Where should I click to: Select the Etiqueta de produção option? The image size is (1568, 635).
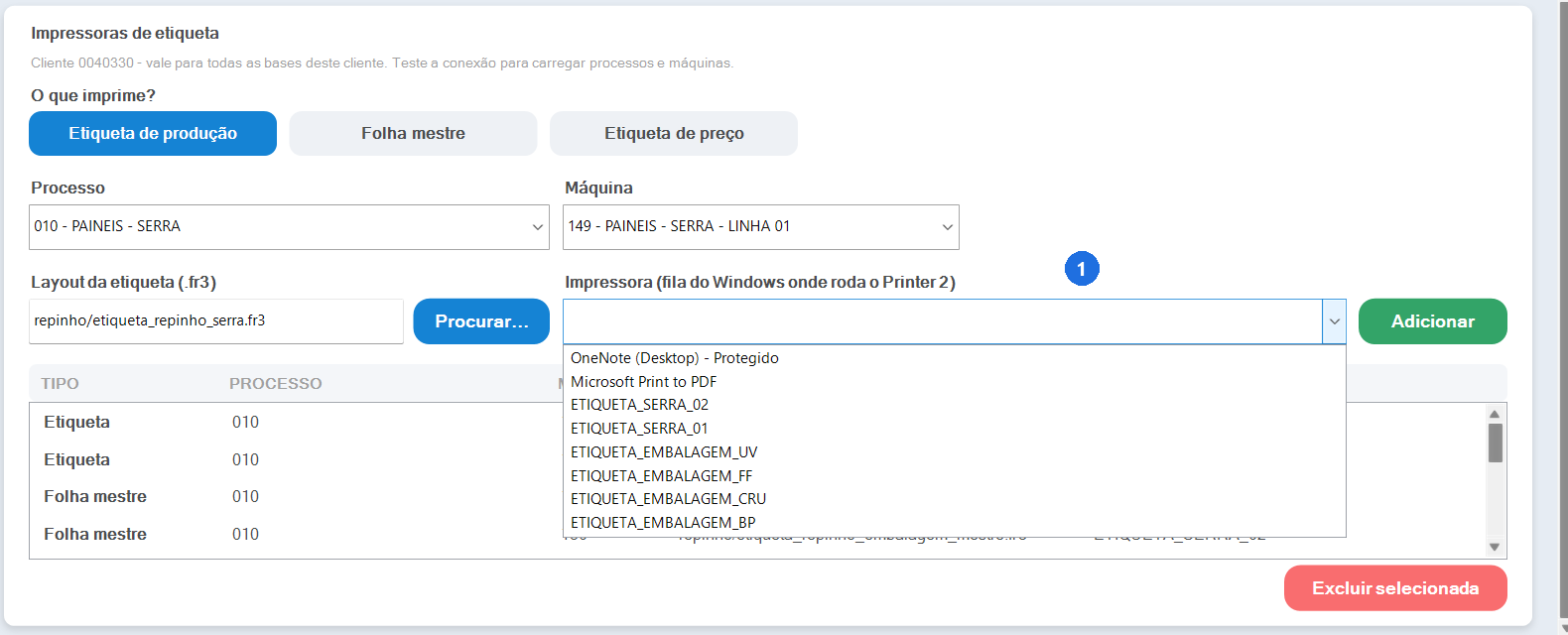[153, 133]
